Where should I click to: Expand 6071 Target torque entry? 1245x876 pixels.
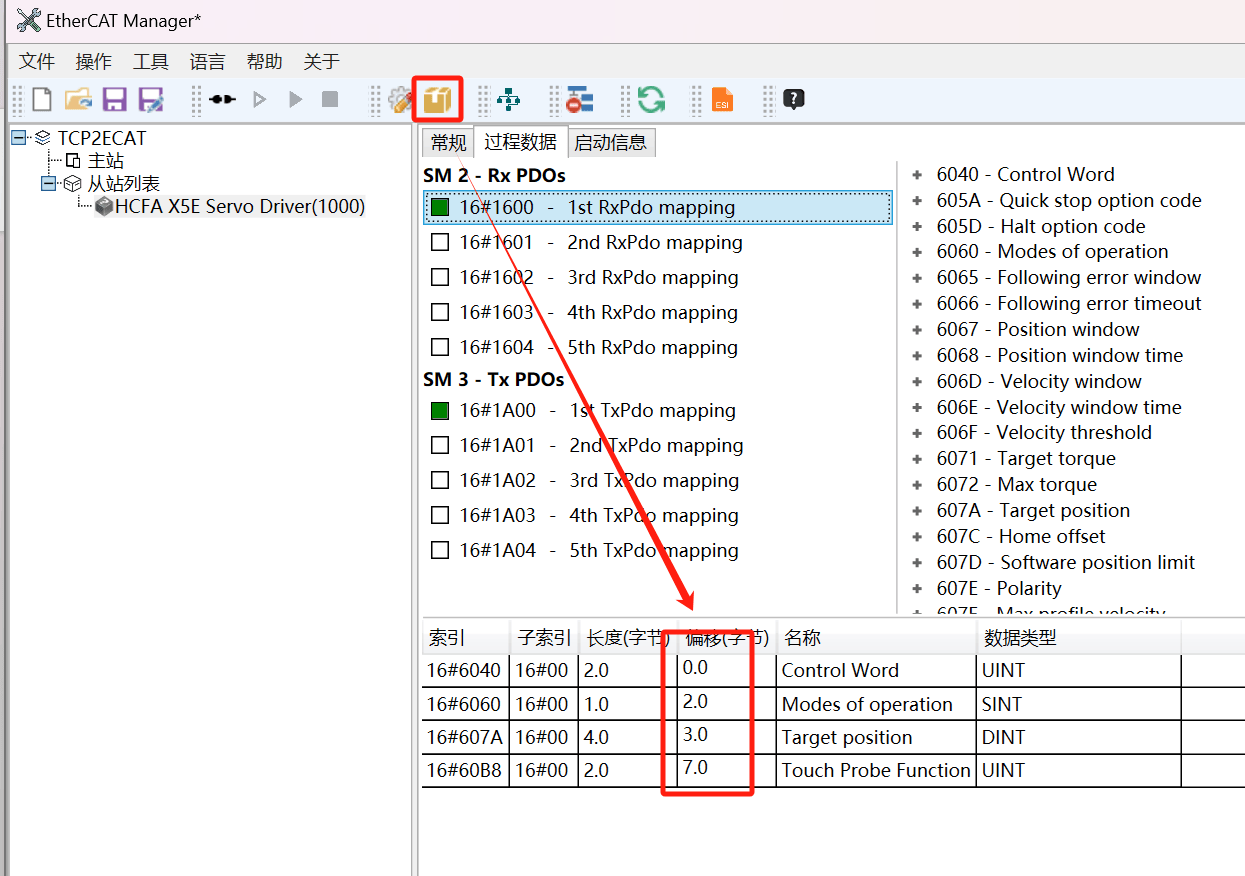point(917,459)
